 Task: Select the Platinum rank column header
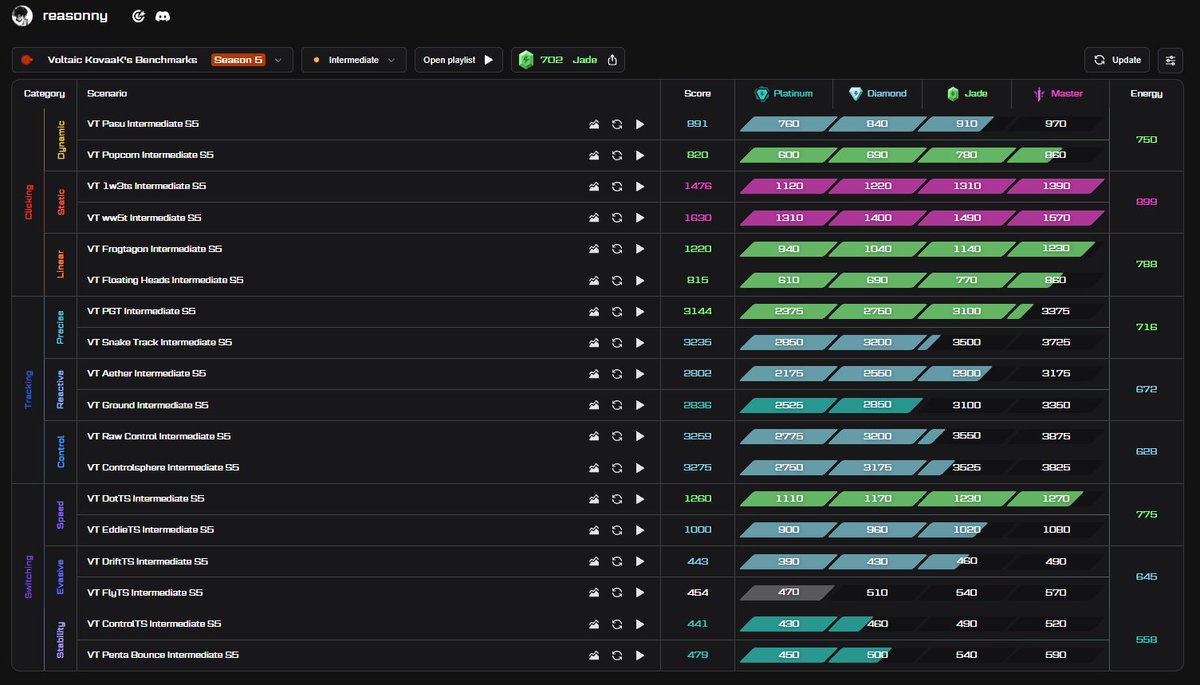point(784,93)
